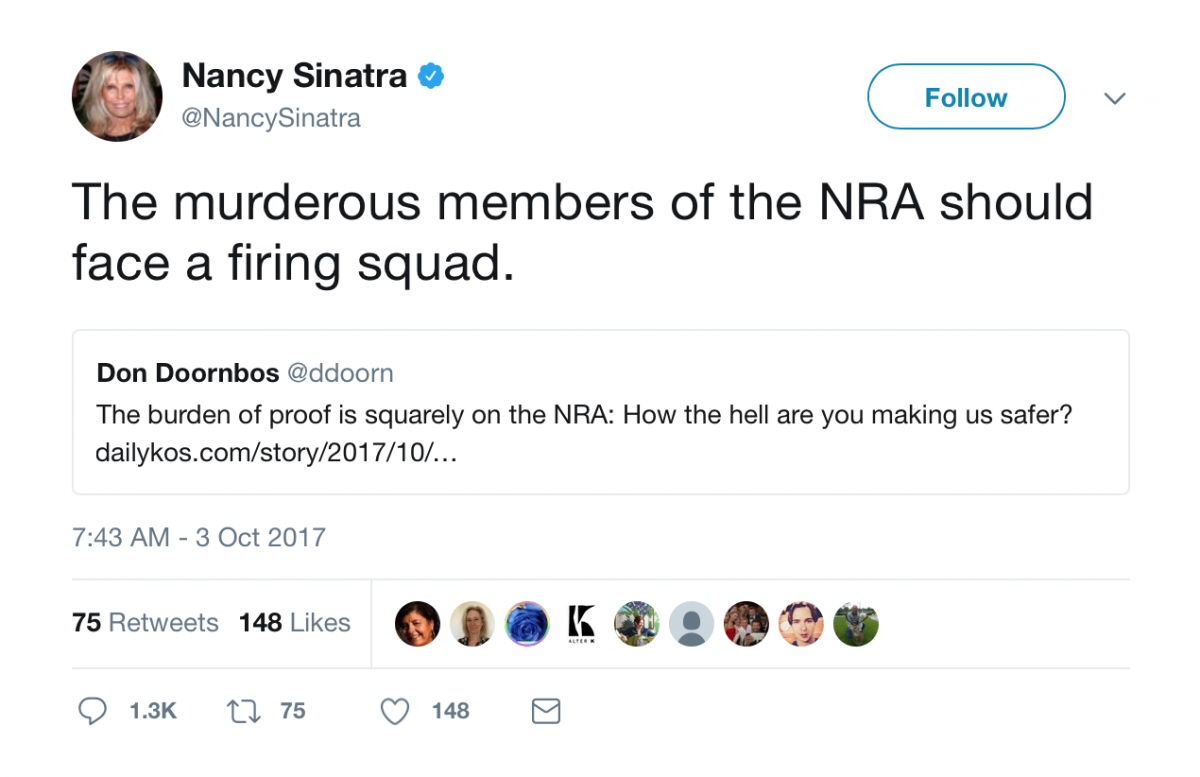This screenshot has height=777, width=1200.
Task: Open the dailykos.com story link
Action: click(275, 453)
